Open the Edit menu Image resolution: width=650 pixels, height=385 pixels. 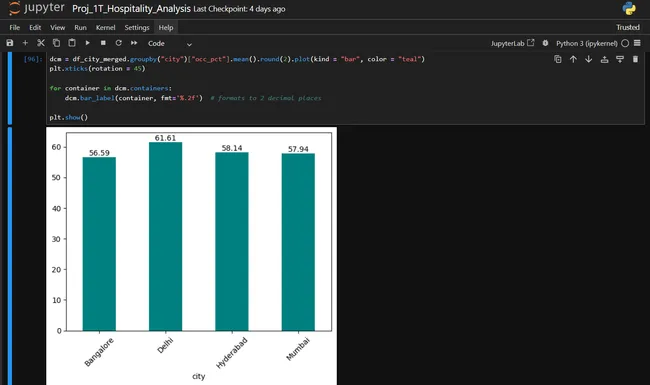[35, 27]
